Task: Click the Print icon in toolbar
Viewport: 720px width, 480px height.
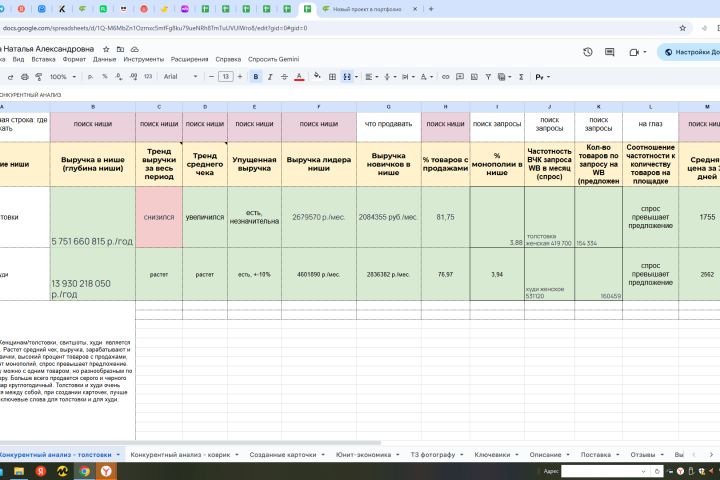Action: (25, 77)
